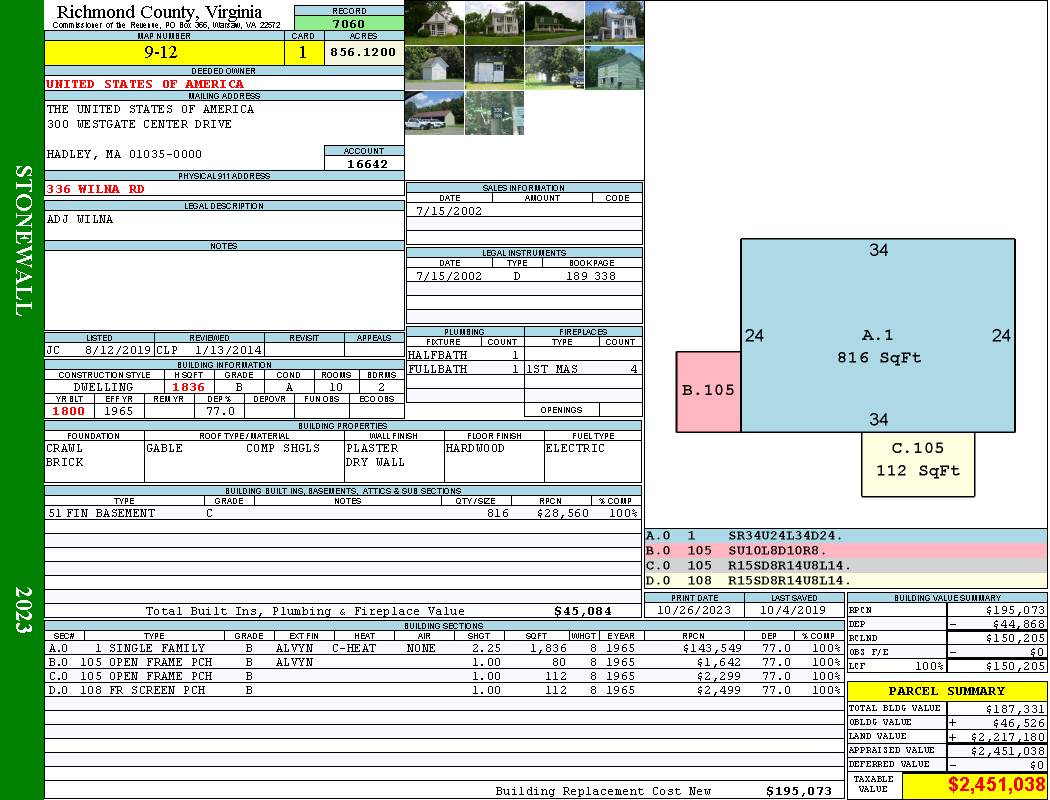Viewport: 1050px width, 800px height.
Task: Click the print date 10/26/2023
Action: [694, 610]
